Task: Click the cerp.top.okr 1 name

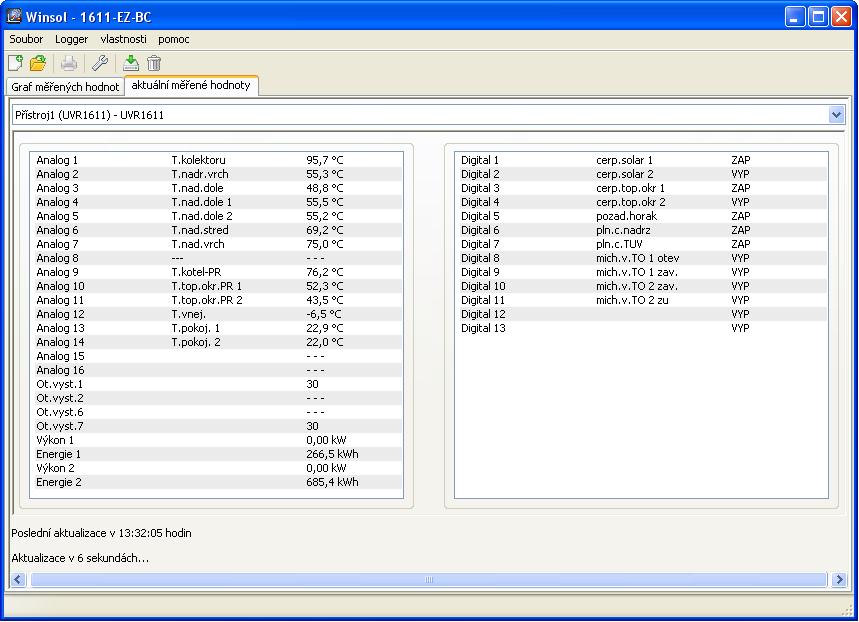Action: tap(631, 188)
